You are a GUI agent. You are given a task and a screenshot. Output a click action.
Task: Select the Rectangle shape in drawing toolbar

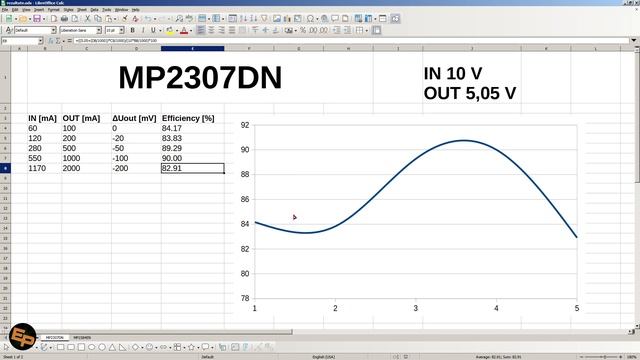[x=60, y=347]
